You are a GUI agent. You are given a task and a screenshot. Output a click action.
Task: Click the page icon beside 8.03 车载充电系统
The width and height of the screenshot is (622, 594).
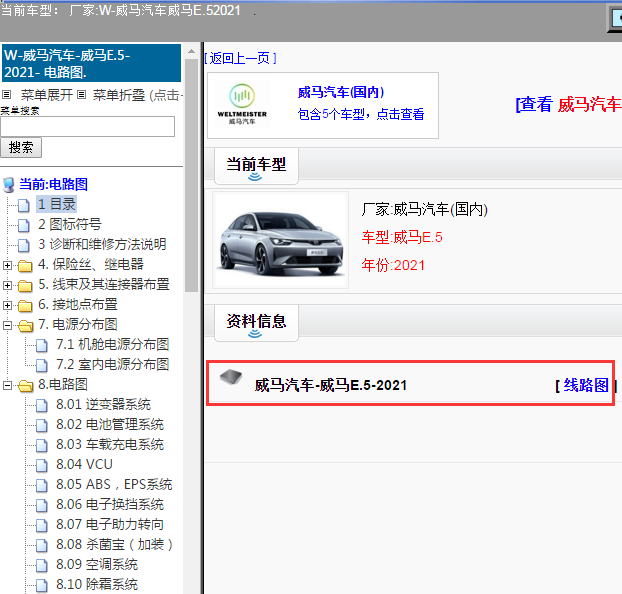coord(42,445)
